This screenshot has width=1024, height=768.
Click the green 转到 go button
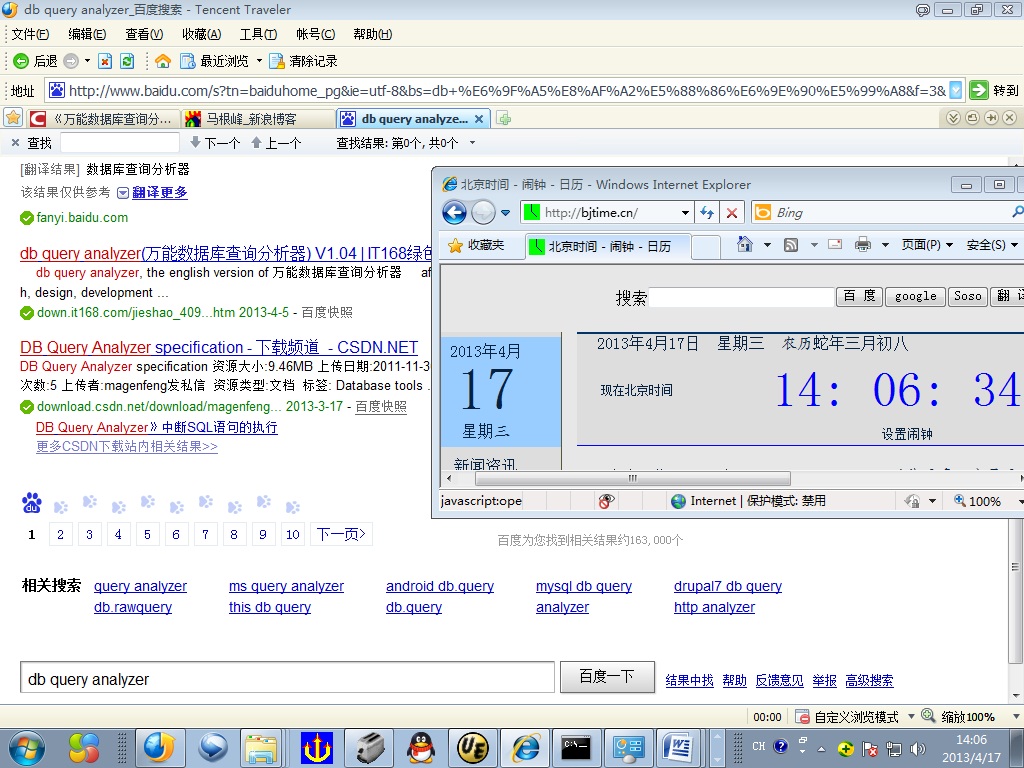click(x=993, y=90)
